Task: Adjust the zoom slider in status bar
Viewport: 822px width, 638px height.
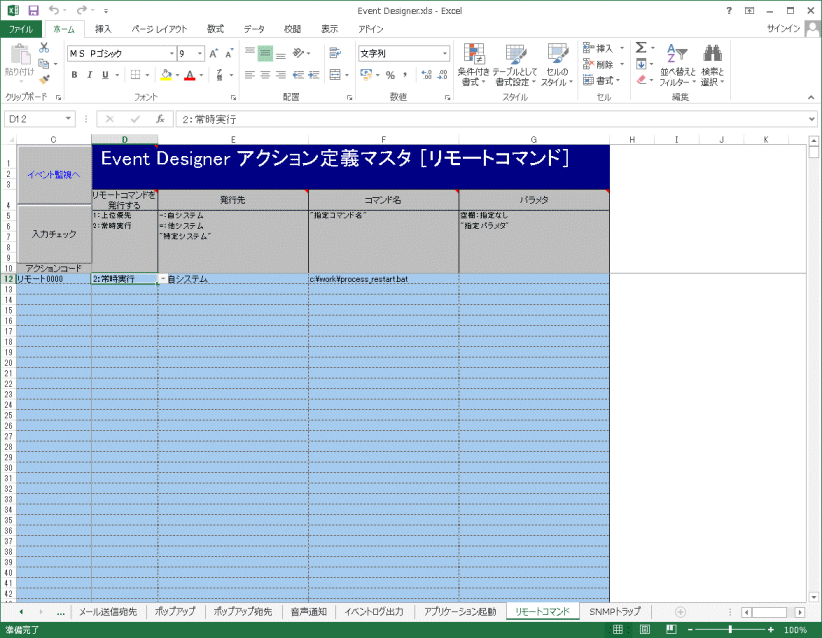Action: coord(730,629)
